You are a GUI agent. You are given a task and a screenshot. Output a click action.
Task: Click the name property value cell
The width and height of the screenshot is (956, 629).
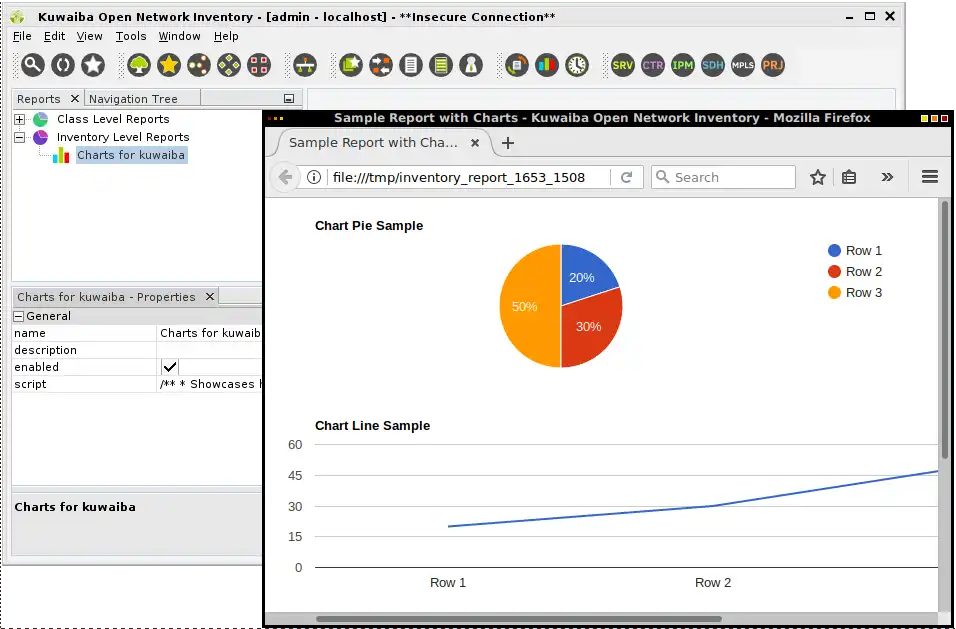[x=210, y=333]
